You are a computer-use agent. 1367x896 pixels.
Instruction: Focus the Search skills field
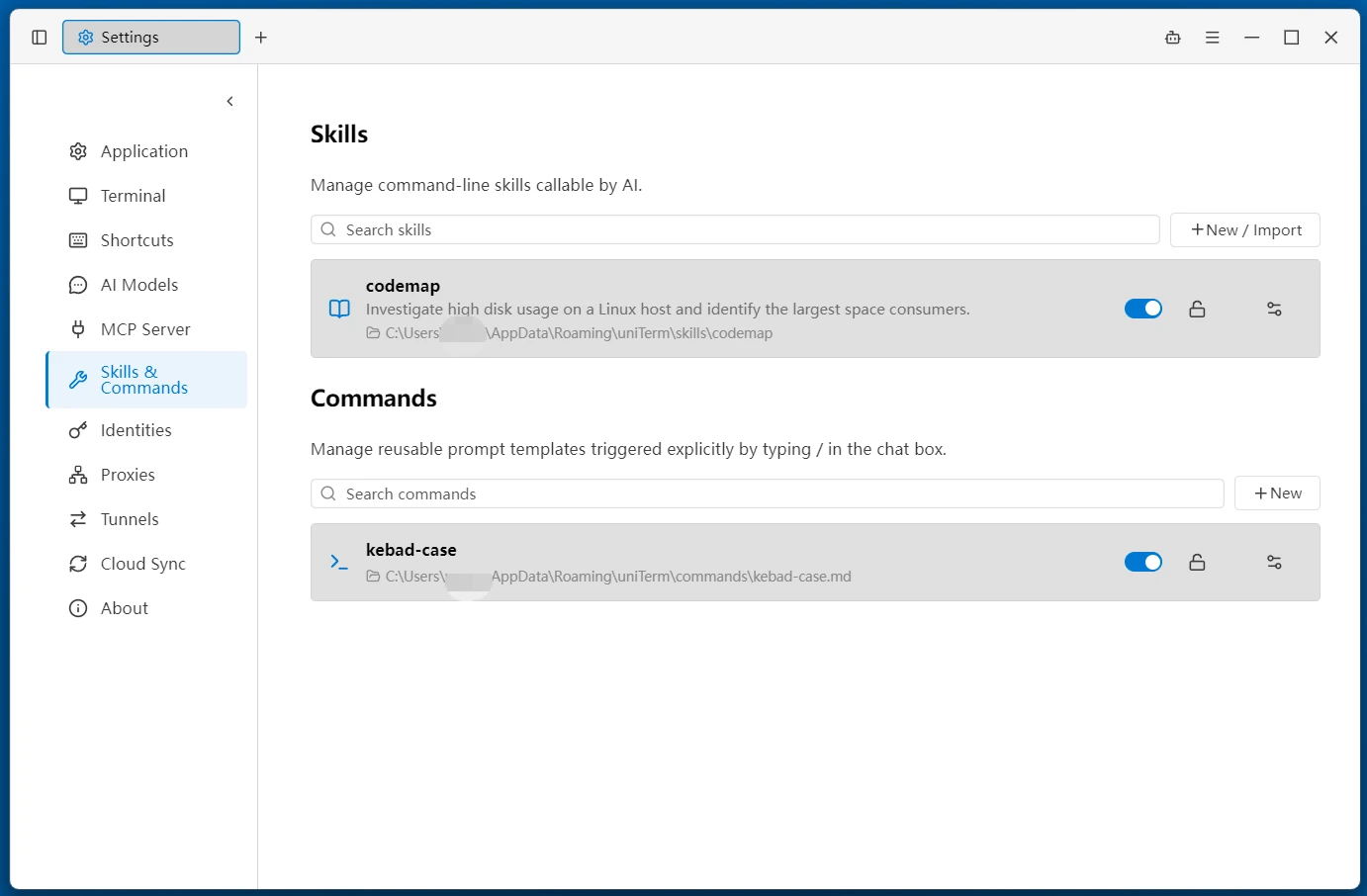tap(735, 229)
